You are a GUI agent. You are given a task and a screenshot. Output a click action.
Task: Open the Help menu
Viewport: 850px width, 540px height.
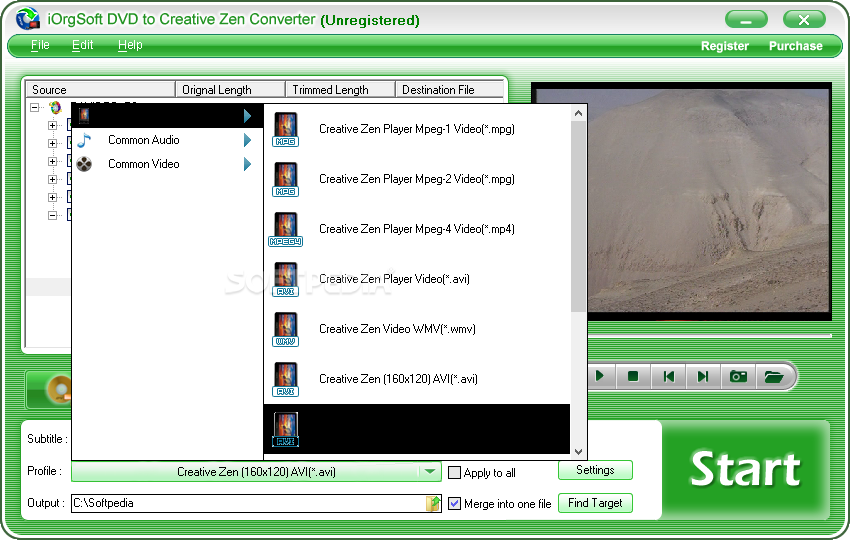(130, 45)
